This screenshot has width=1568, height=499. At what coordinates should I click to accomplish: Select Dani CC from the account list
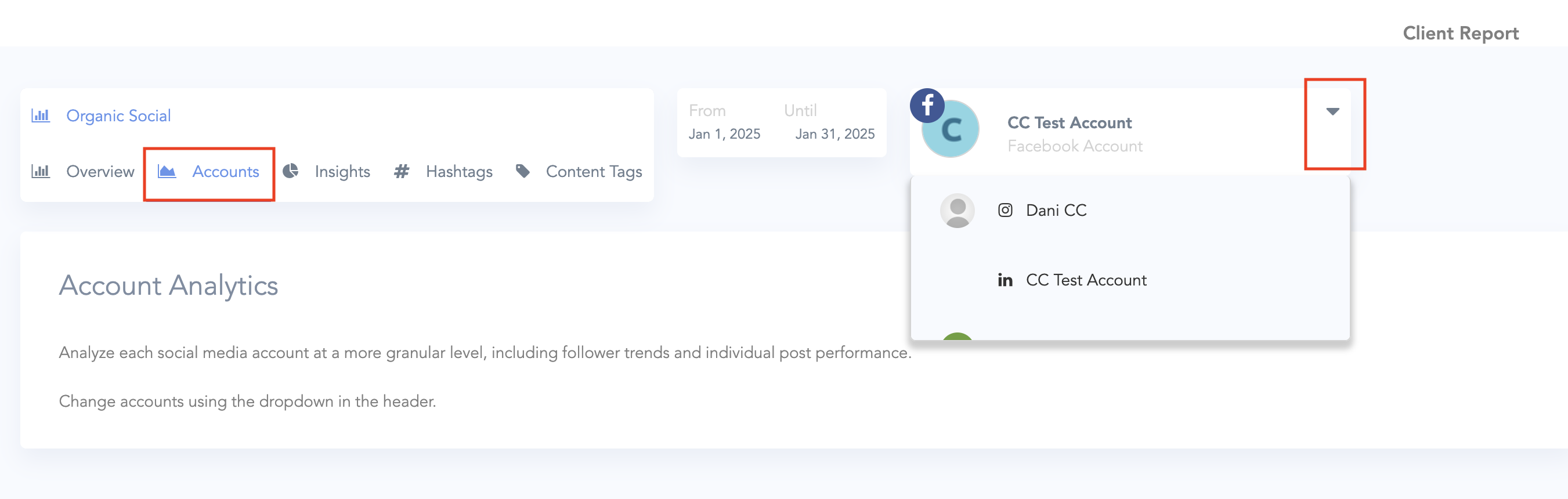(x=1056, y=211)
